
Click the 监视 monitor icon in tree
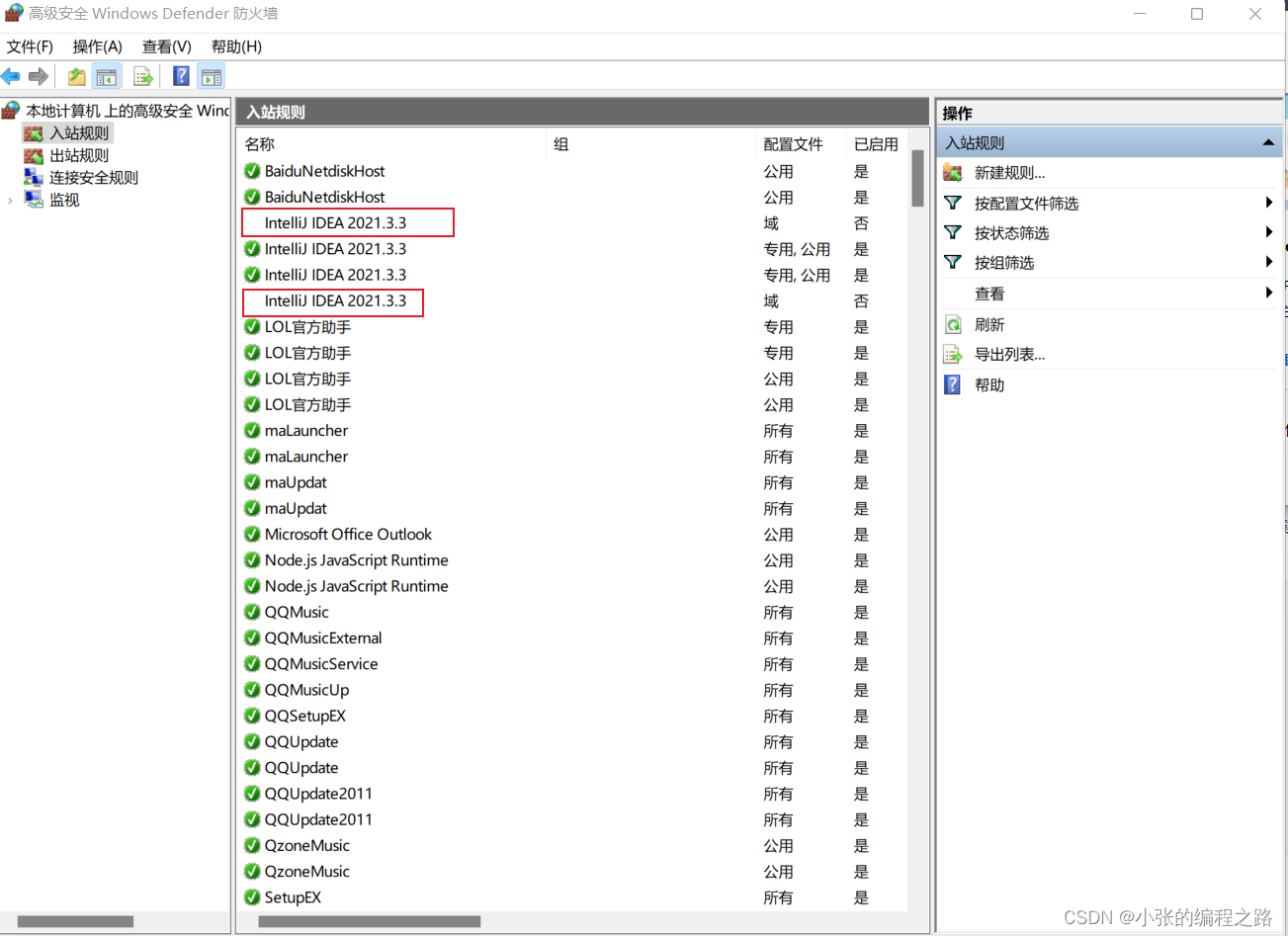(x=34, y=199)
